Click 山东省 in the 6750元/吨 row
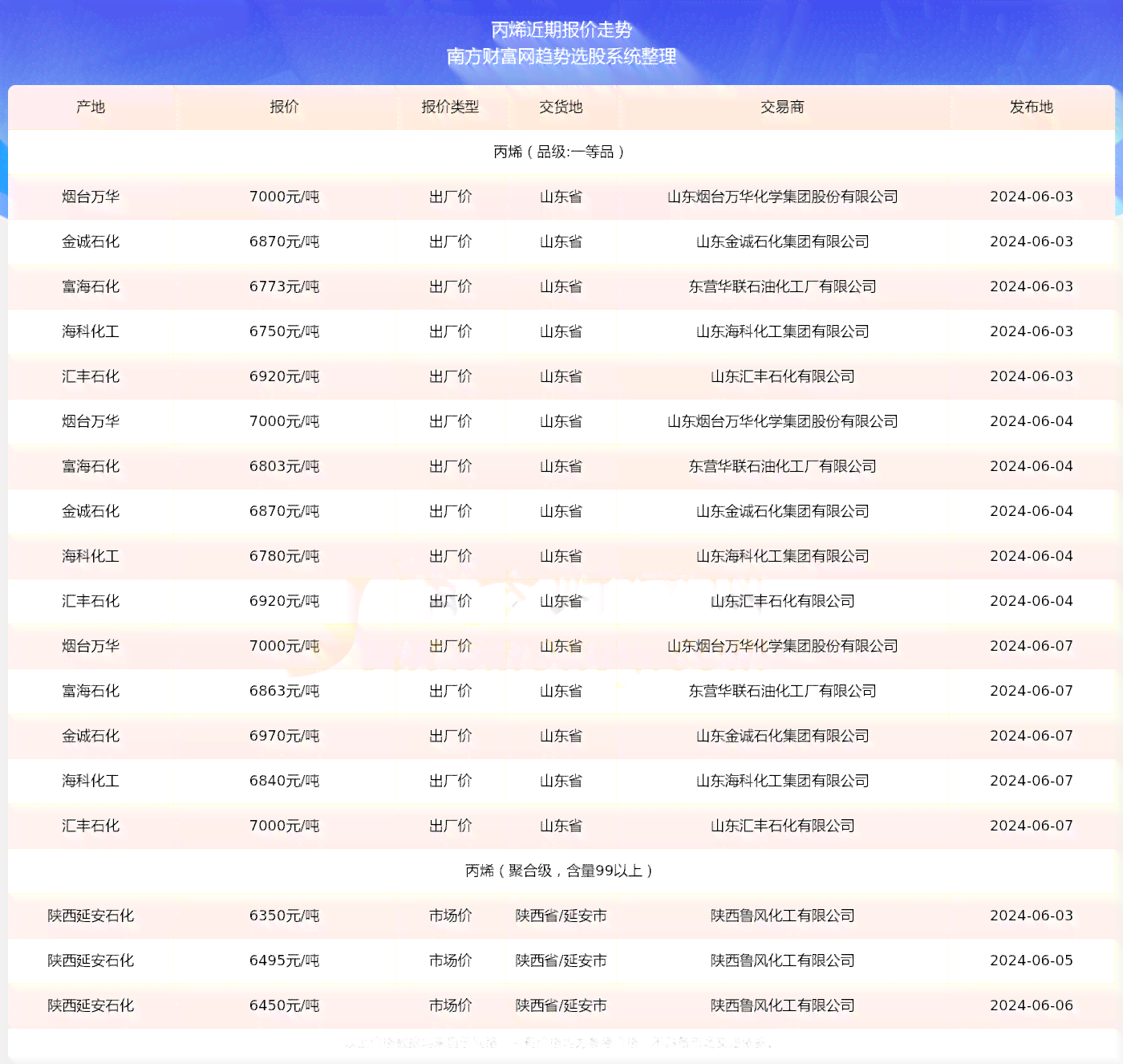The width and height of the screenshot is (1123, 1064). (561, 331)
